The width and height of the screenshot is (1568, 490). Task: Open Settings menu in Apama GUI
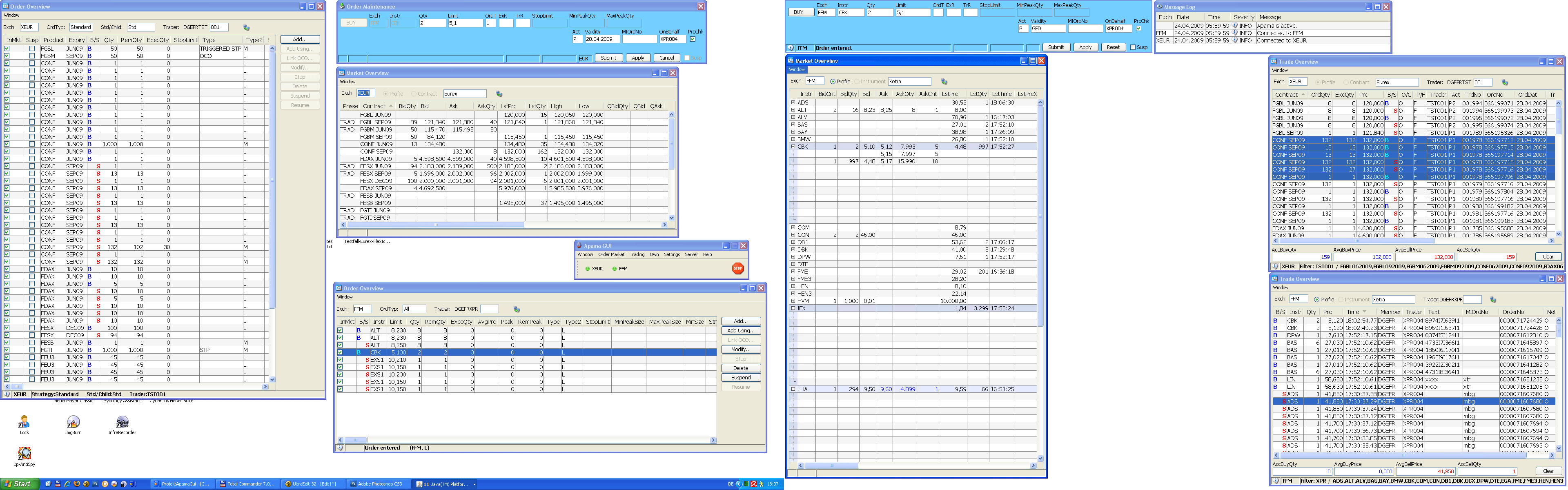tap(671, 254)
